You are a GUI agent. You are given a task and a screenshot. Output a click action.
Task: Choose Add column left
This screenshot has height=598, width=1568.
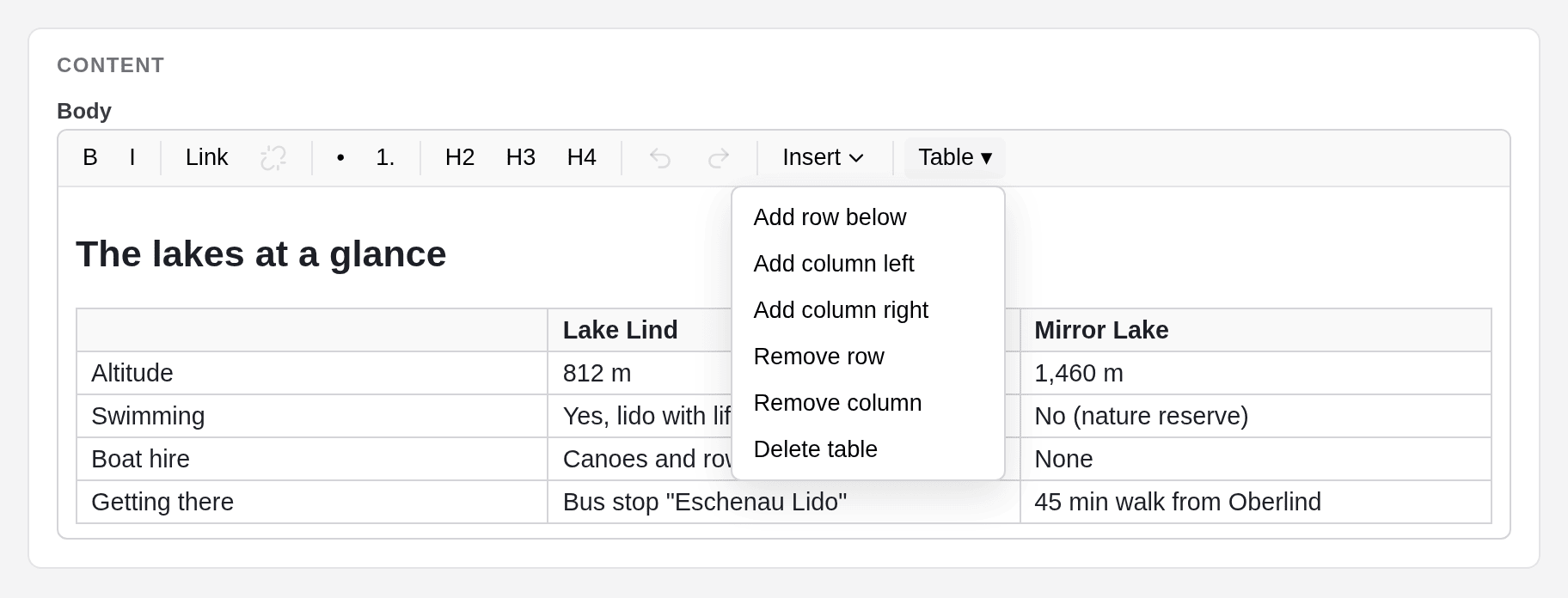[868, 264]
